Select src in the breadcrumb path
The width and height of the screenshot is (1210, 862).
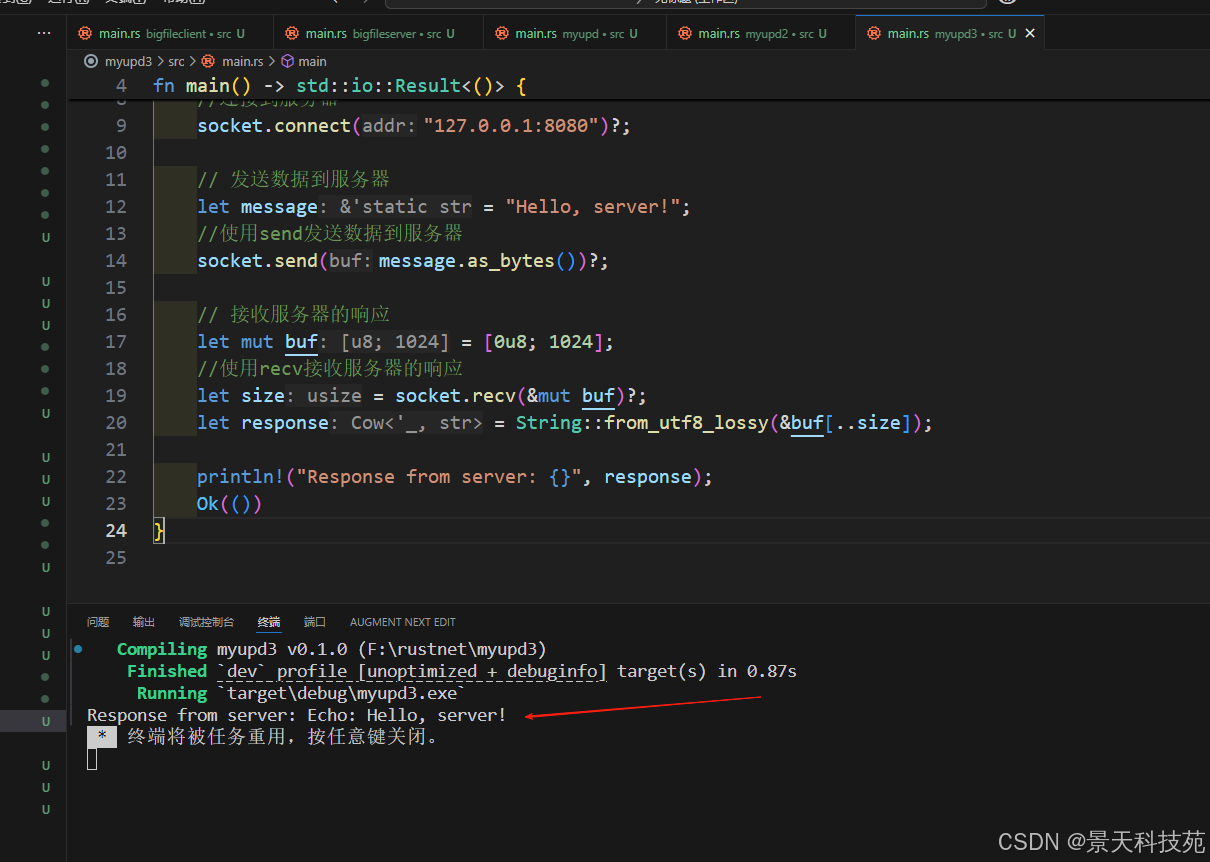(x=176, y=61)
